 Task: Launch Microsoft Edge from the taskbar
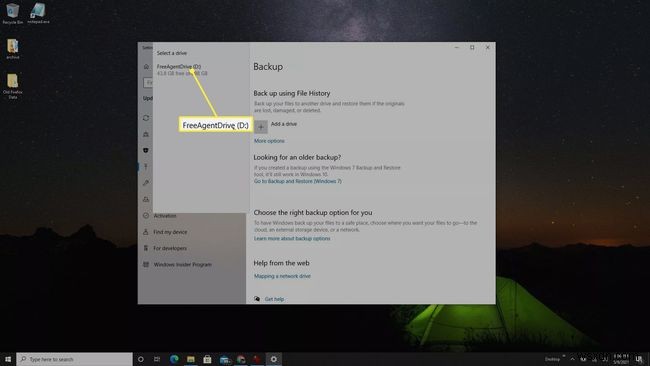click(x=174, y=359)
